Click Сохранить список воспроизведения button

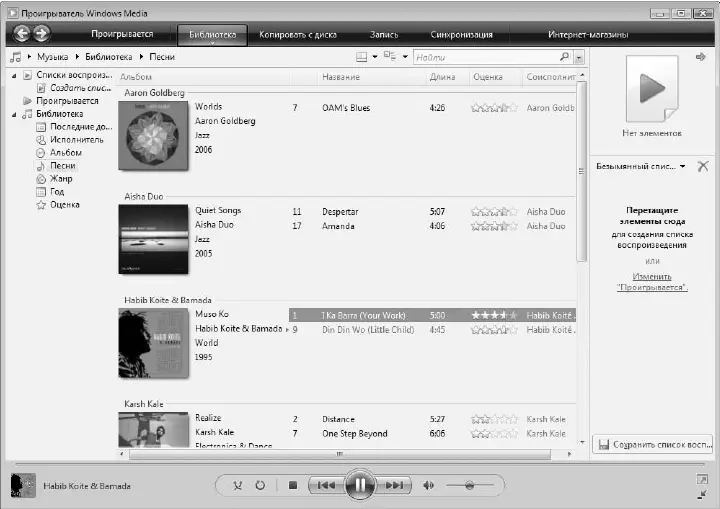coord(652,444)
